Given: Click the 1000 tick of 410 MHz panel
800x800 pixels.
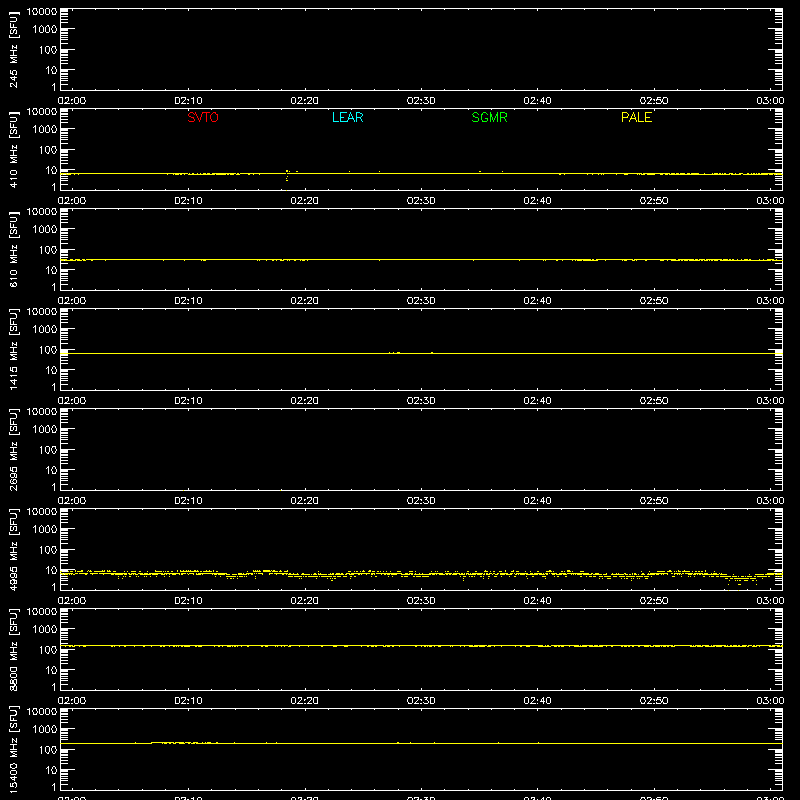Looking at the screenshot, I should click(45, 129).
